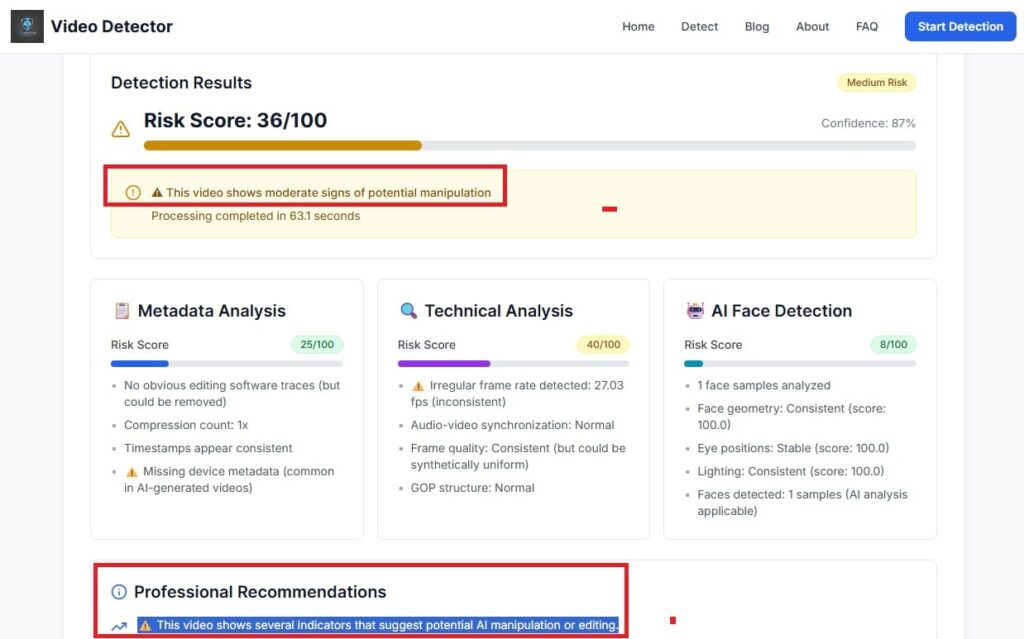The height and width of the screenshot is (639, 1024).
Task: Click the robot icon for AI Face Detection
Action: pyautogui.click(x=695, y=311)
